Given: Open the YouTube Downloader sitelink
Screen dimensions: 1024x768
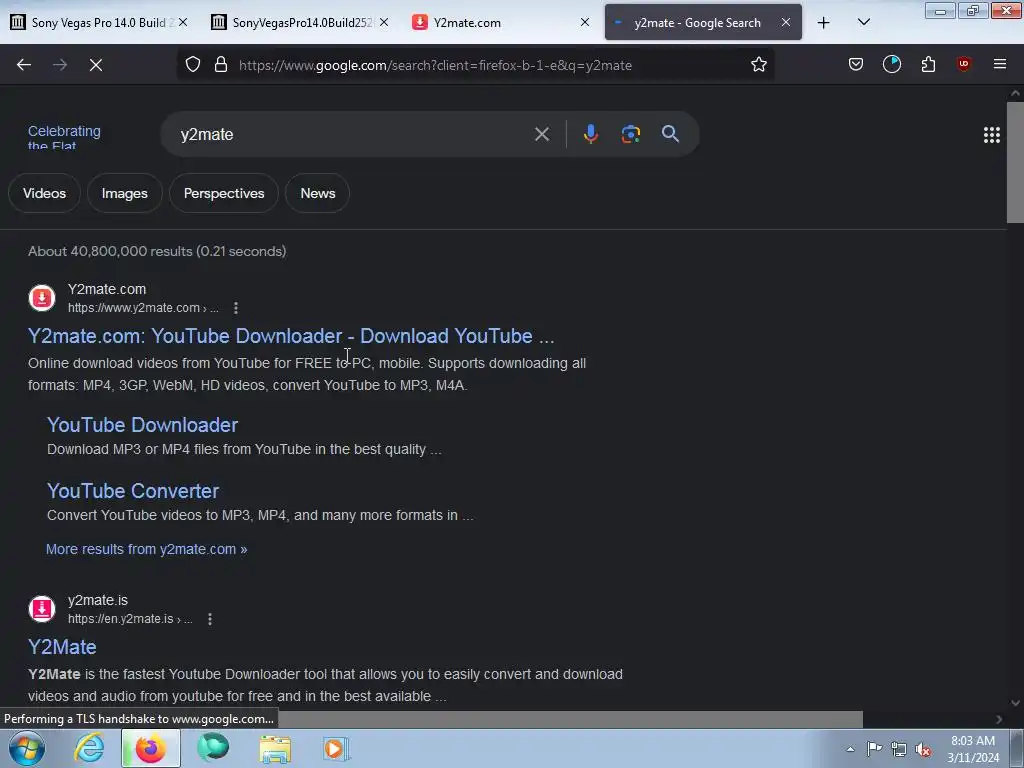Looking at the screenshot, I should [142, 425].
